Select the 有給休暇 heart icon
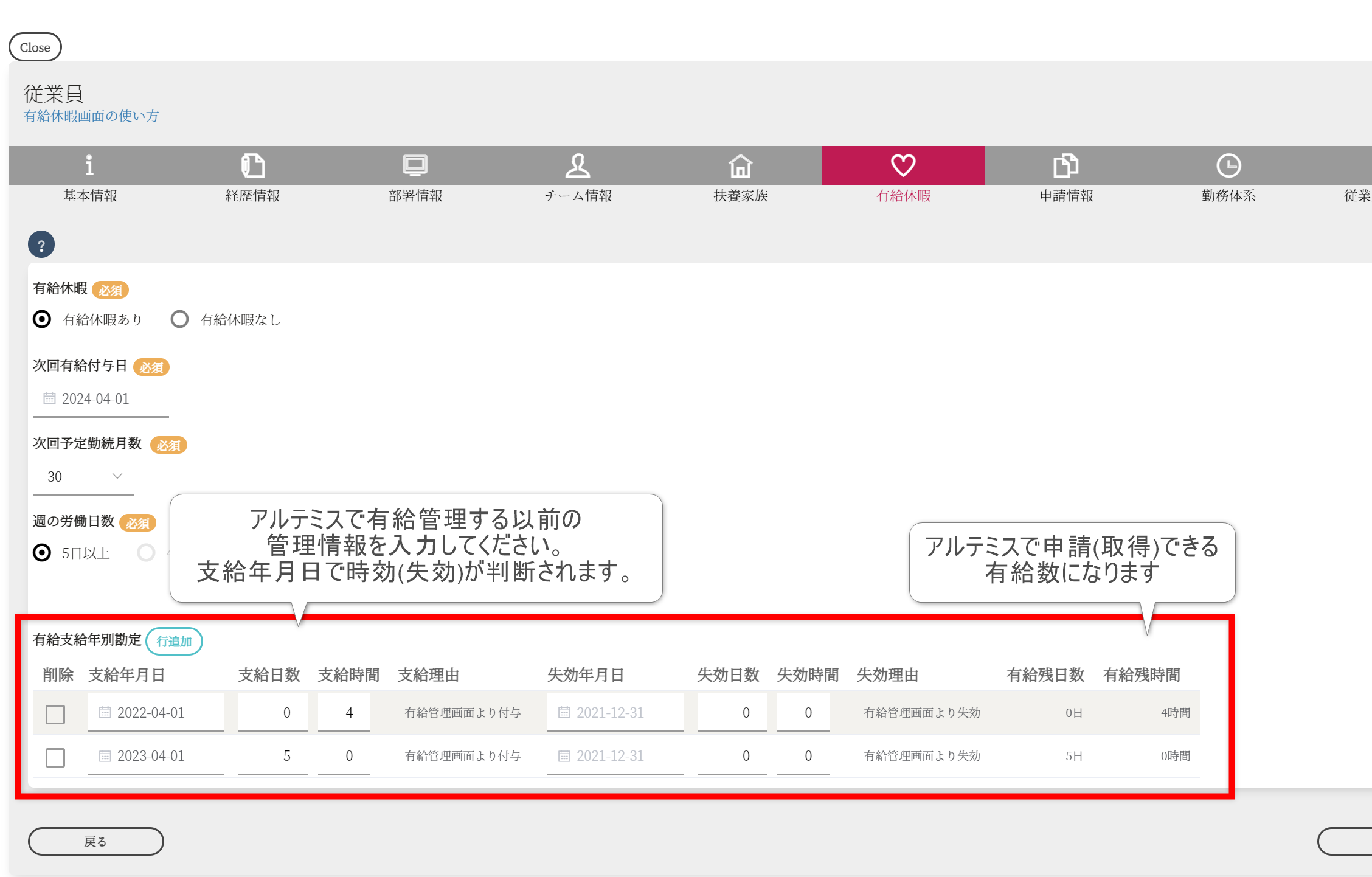This screenshot has height=877, width=1372. click(x=903, y=165)
